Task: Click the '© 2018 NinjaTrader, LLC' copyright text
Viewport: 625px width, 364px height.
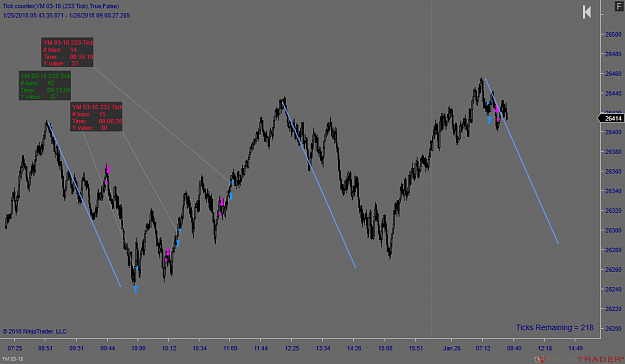Action: 35,331
